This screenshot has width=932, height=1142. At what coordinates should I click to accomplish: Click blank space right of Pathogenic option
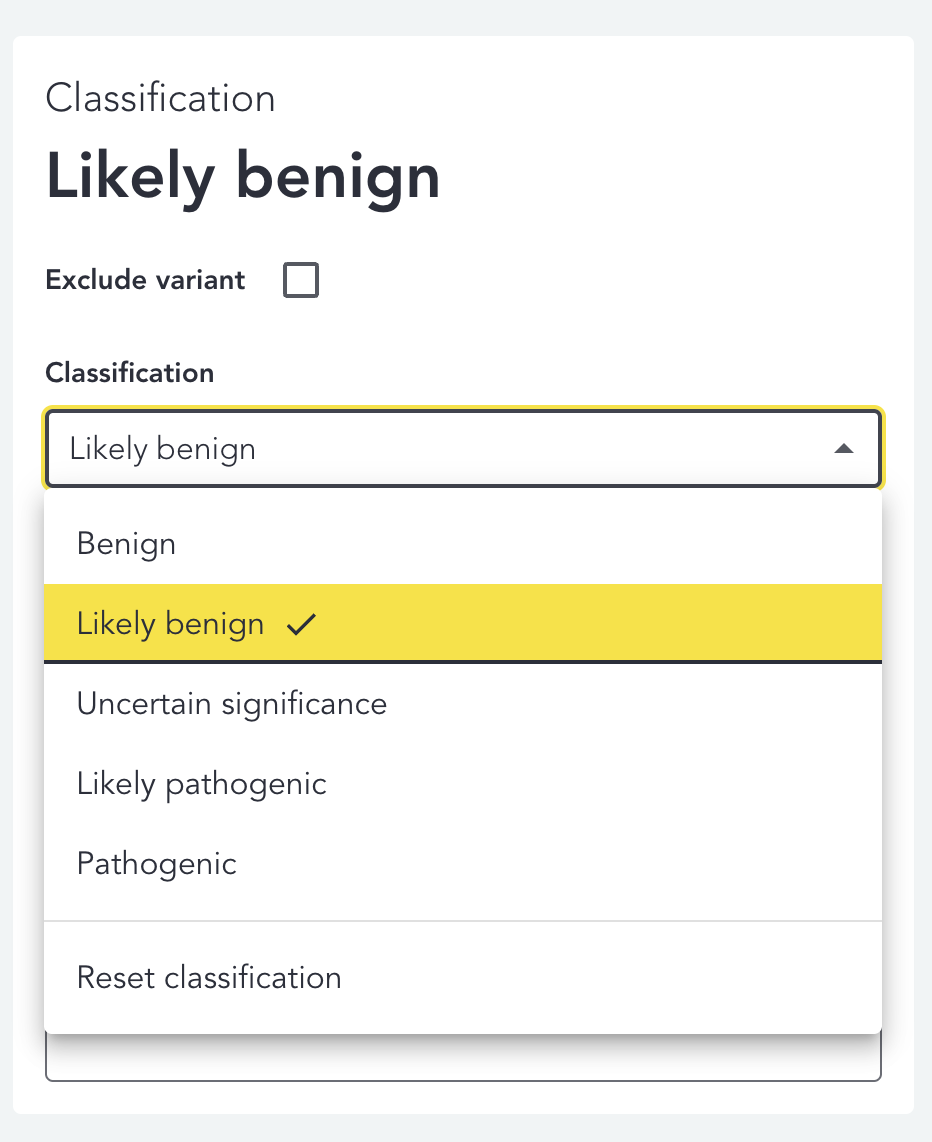pyautogui.click(x=600, y=864)
